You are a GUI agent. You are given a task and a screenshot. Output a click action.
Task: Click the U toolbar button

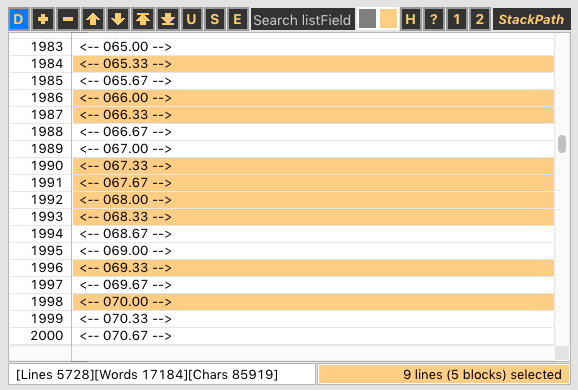coord(191,19)
